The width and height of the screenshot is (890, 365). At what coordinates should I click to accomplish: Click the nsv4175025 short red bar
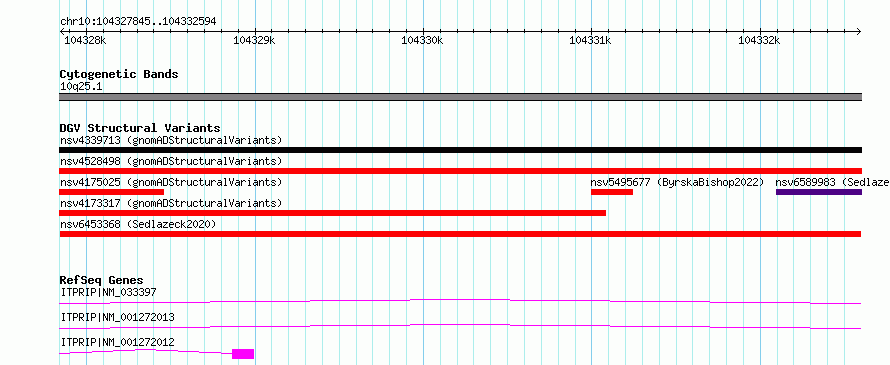[111, 192]
